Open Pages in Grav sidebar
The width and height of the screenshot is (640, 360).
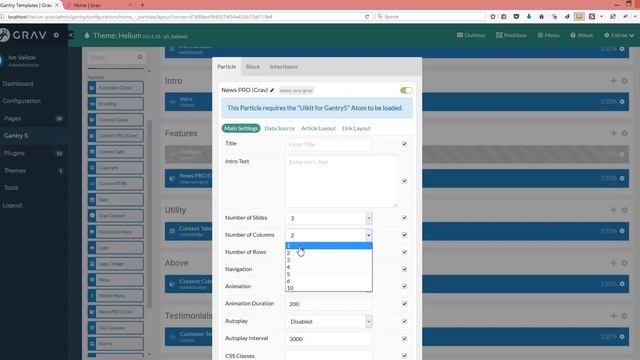click(x=12, y=118)
